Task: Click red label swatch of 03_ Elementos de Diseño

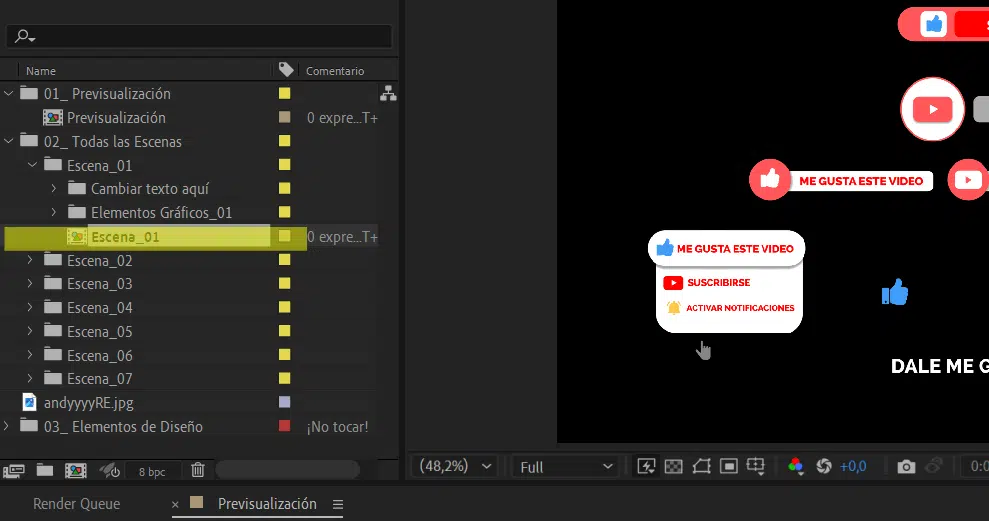Action: pos(284,426)
